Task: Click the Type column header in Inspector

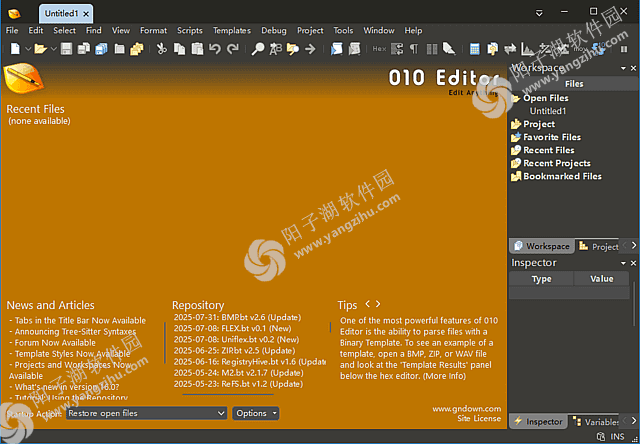Action: (x=541, y=279)
